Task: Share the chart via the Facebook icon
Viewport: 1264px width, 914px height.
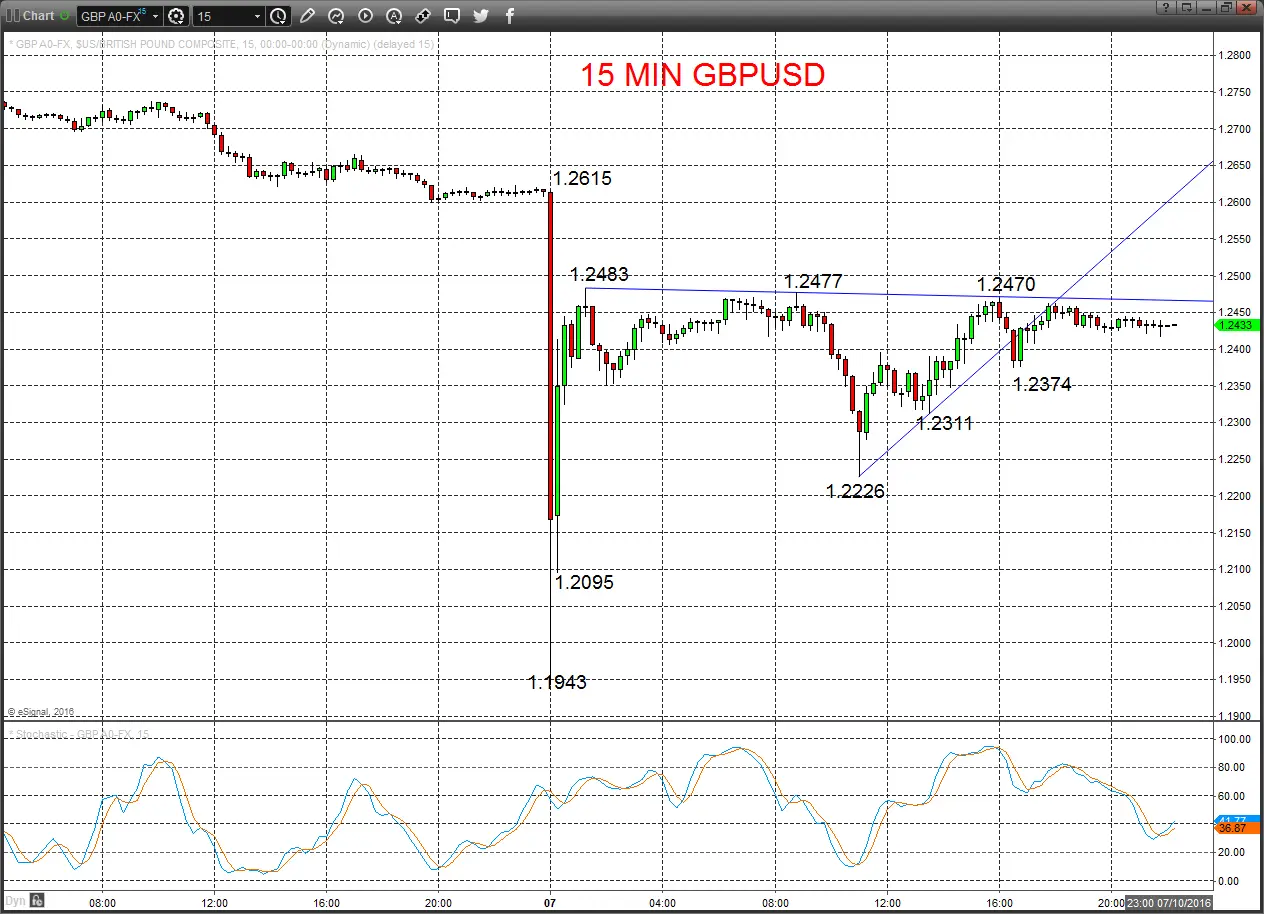Action: (510, 16)
